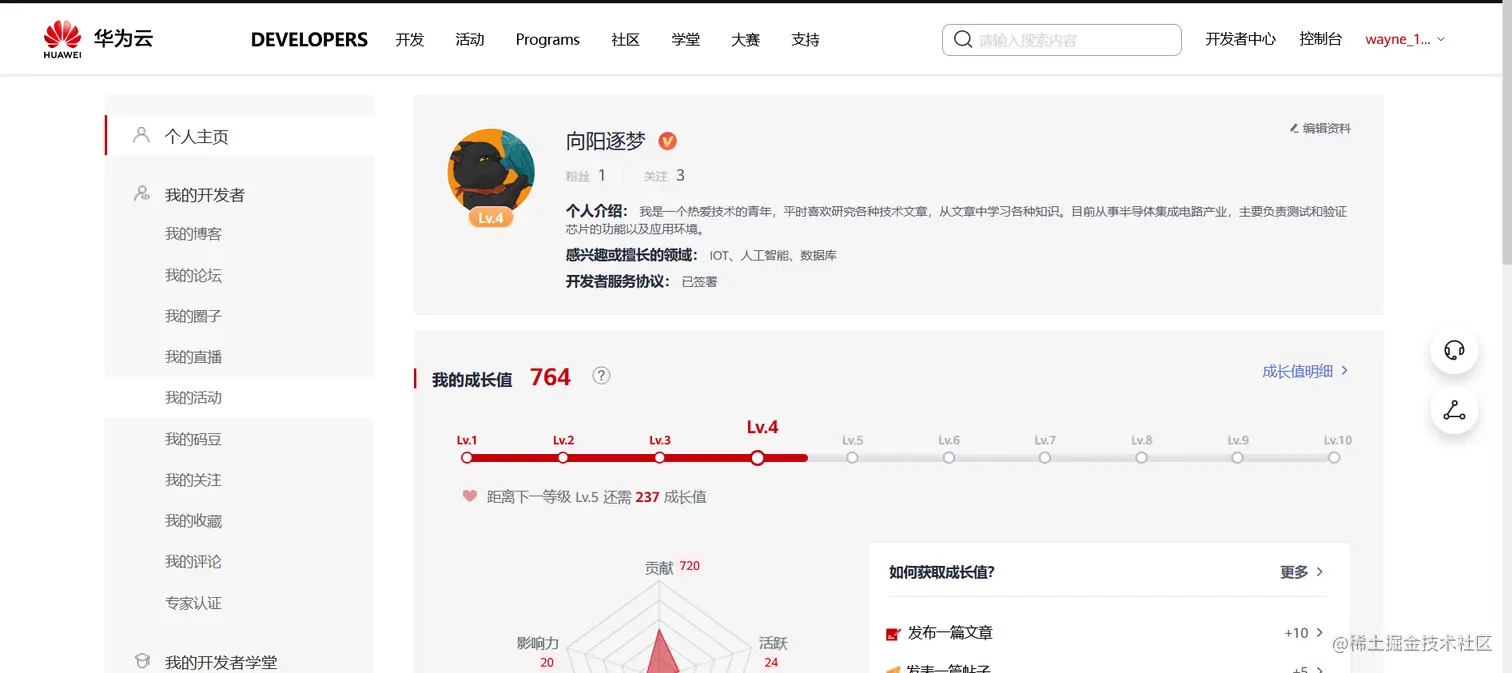Image resolution: width=1512 pixels, height=673 pixels.
Task: Click the user avatar image
Action: click(x=490, y=171)
